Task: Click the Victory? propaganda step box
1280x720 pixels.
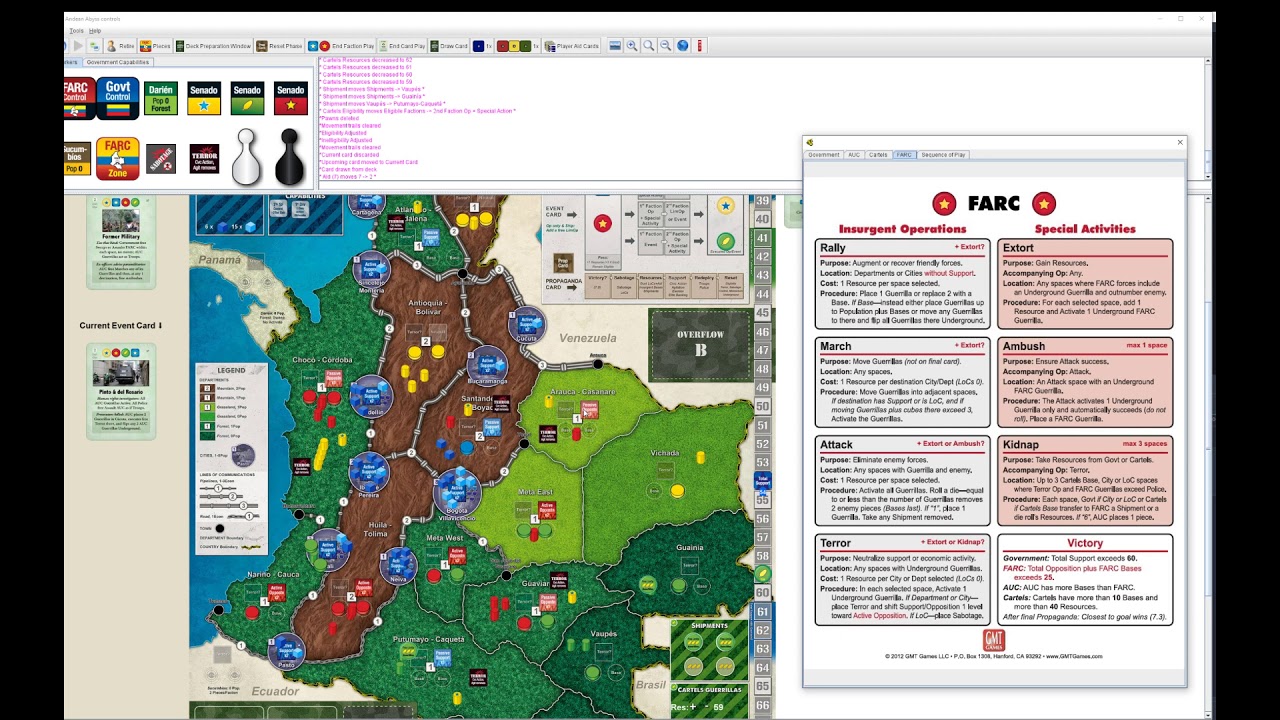Action: coord(597,285)
